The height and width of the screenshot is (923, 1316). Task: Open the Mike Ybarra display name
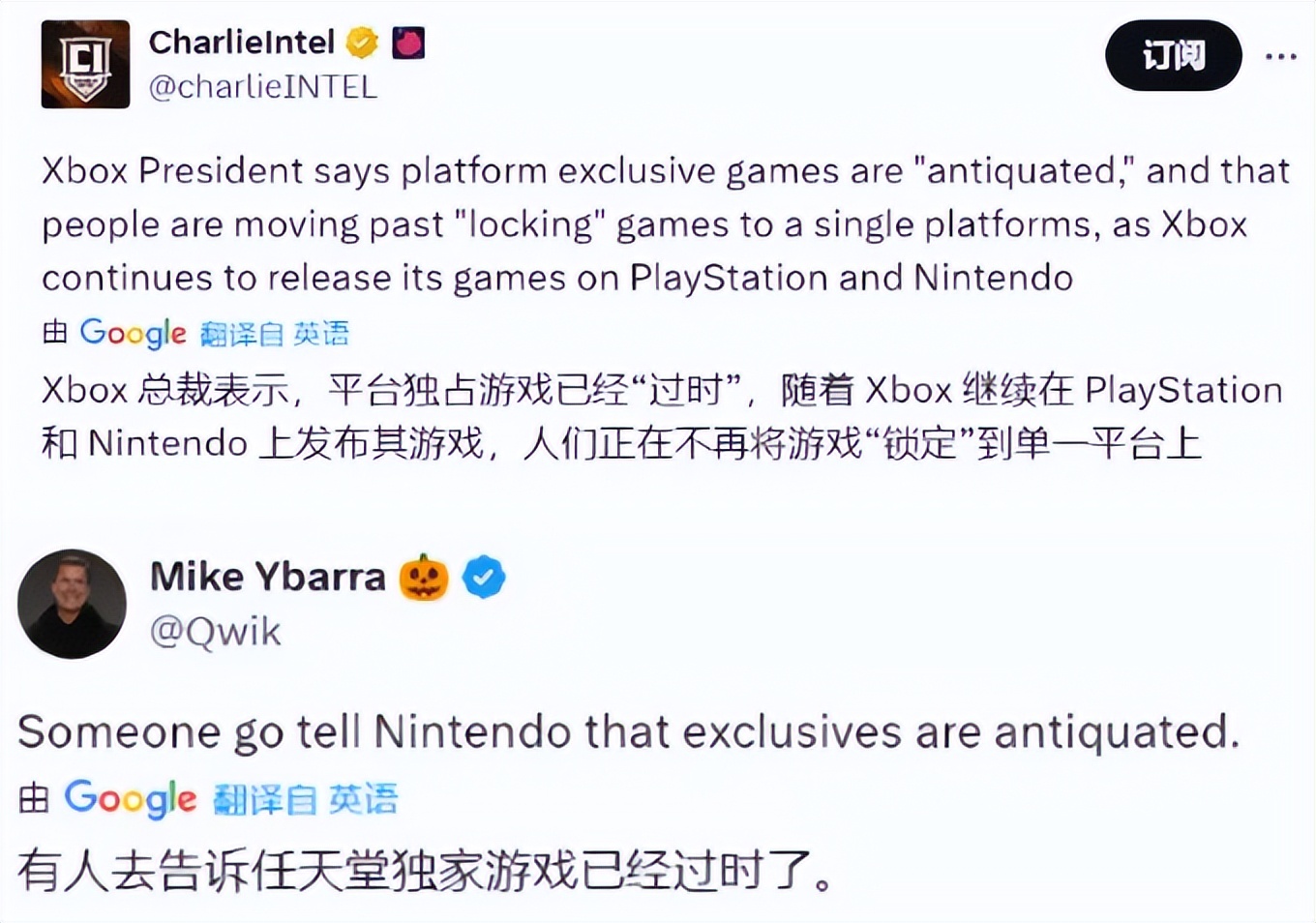tap(268, 577)
